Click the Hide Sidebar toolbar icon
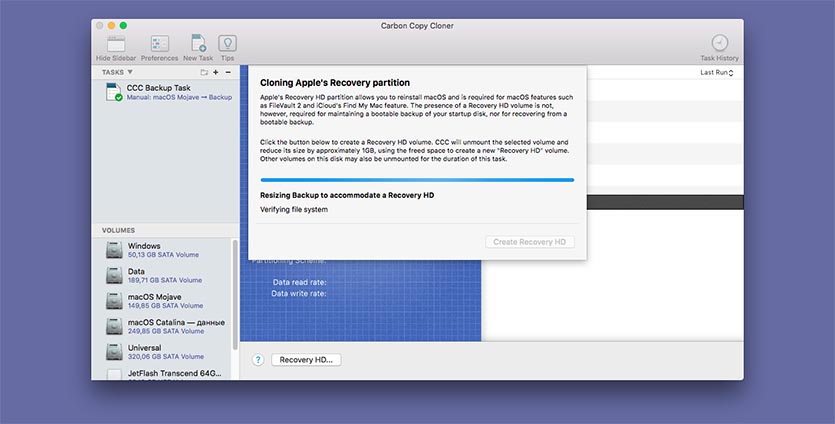Image resolution: width=835 pixels, height=424 pixels. pos(117,44)
